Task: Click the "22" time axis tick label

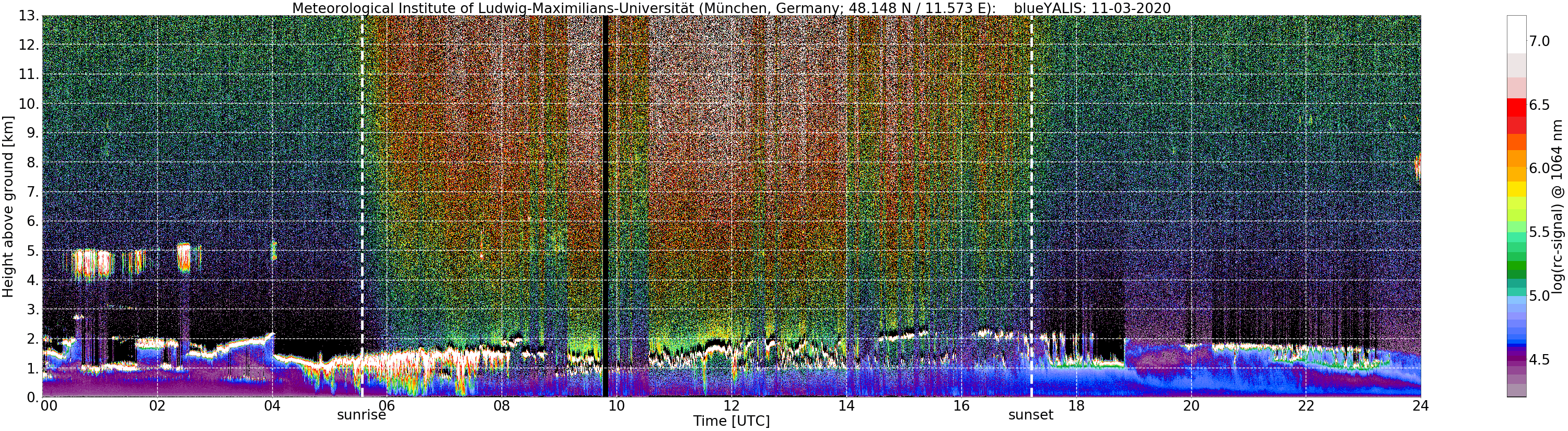Action: click(x=1306, y=405)
